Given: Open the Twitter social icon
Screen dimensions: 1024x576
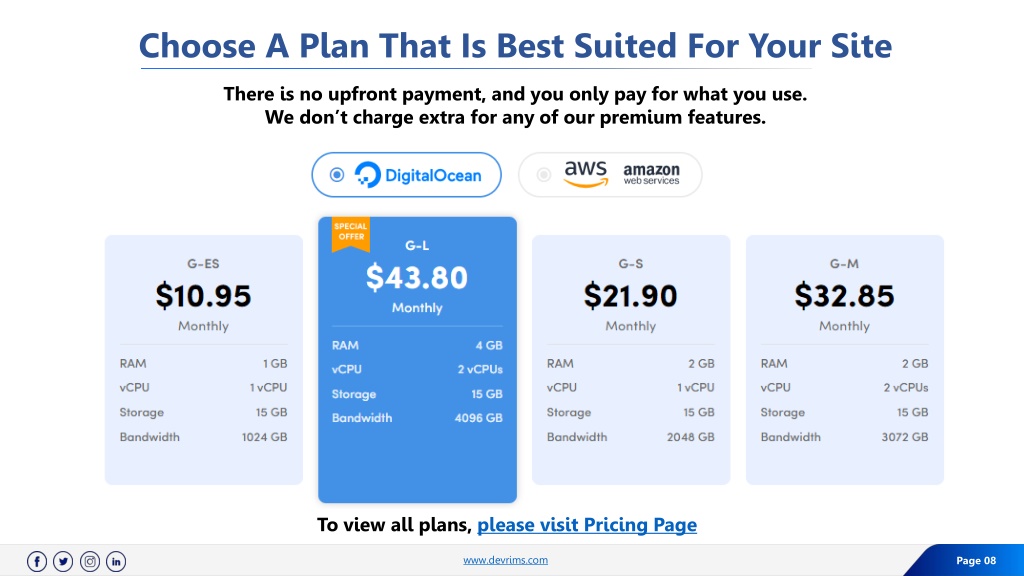Looking at the screenshot, I should point(63,561).
